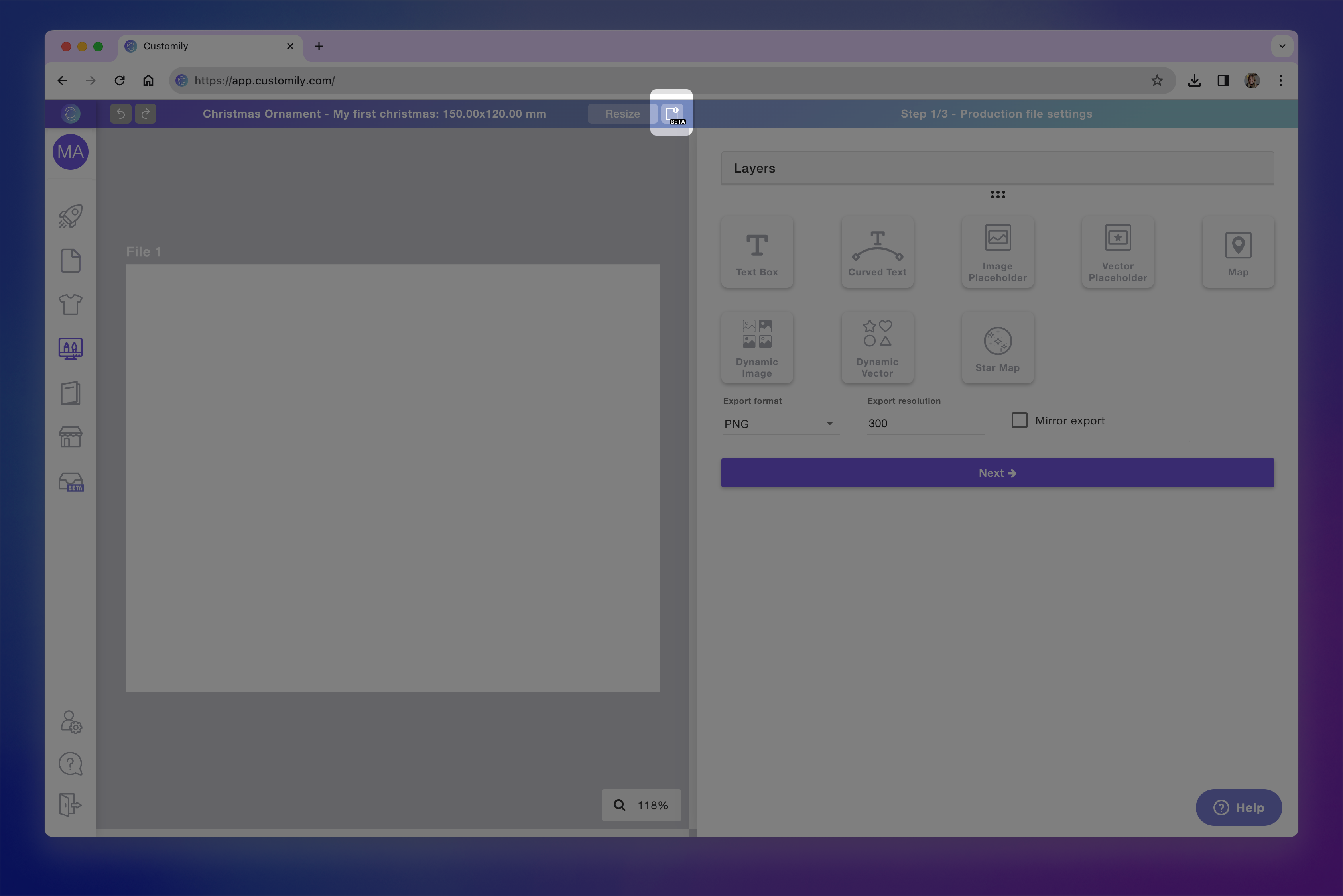This screenshot has height=896, width=1343.
Task: Add a Star Map layer
Action: click(997, 348)
